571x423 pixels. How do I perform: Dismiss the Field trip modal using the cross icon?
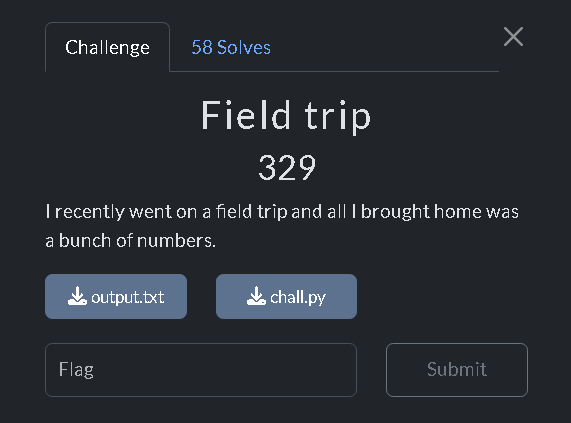click(x=513, y=36)
